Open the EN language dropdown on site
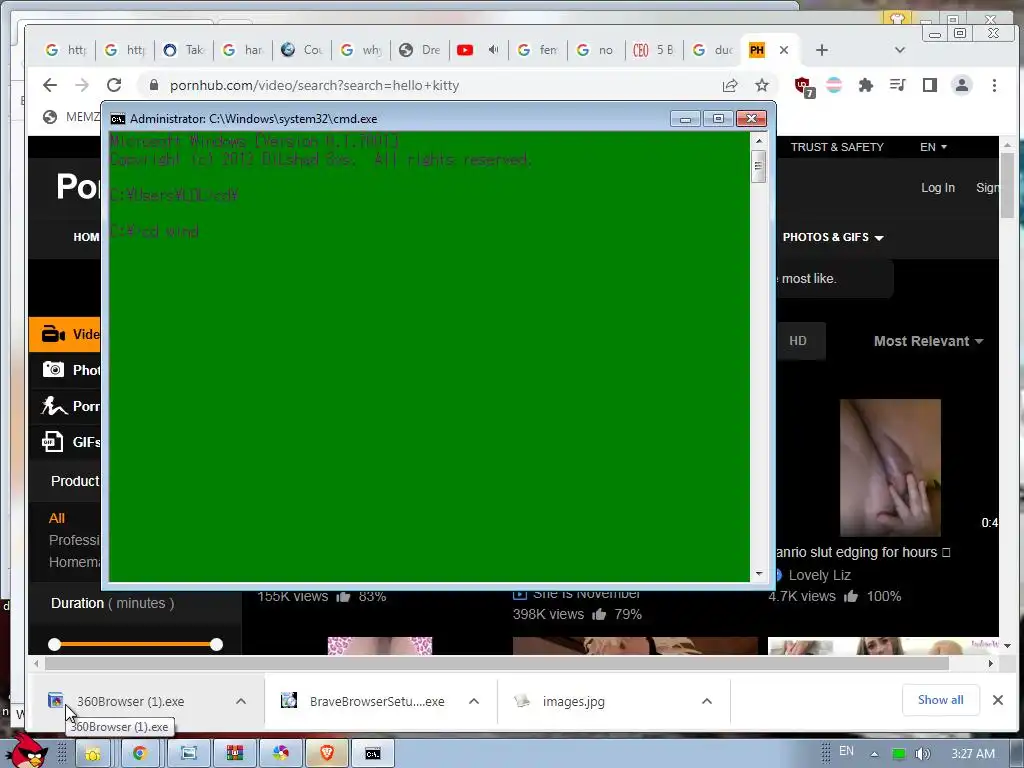The height and width of the screenshot is (768, 1024). pyautogui.click(x=933, y=147)
